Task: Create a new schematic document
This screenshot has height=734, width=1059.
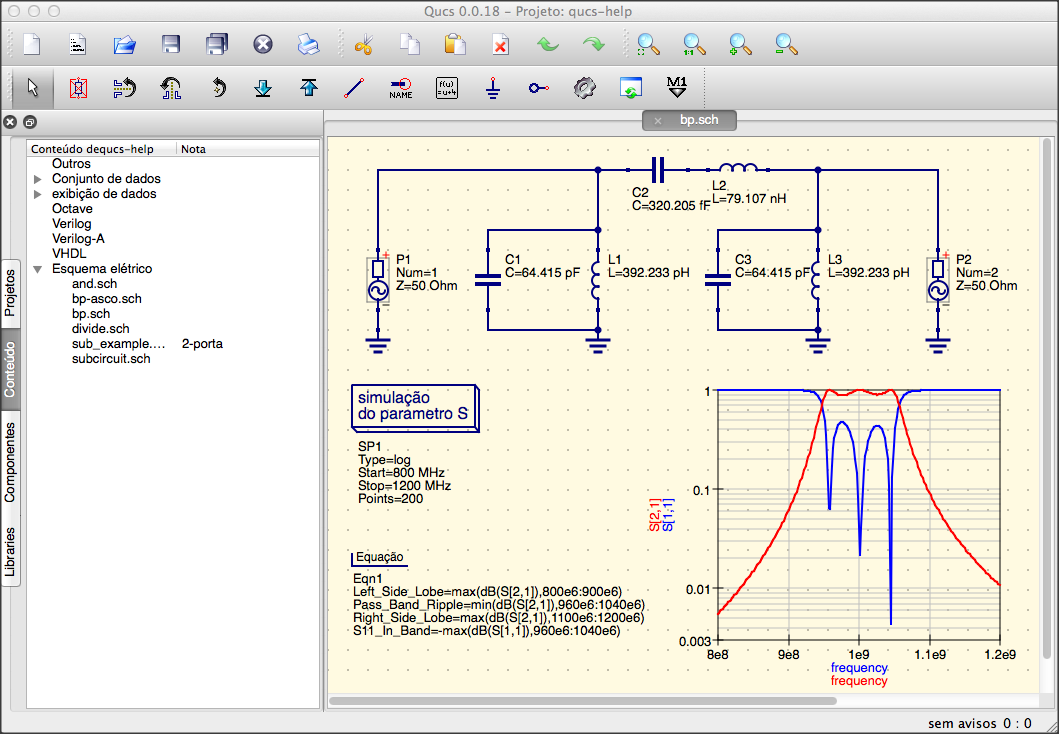Action: point(32,45)
